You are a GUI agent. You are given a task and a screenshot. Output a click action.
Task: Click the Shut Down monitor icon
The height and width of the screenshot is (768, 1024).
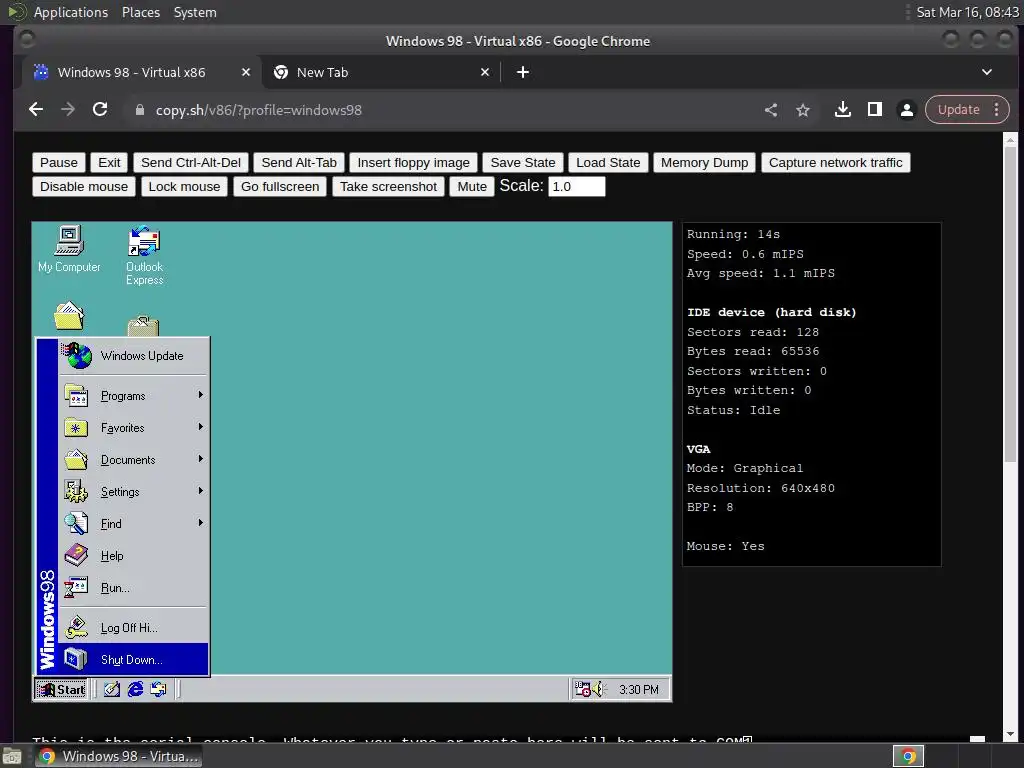[x=76, y=660]
